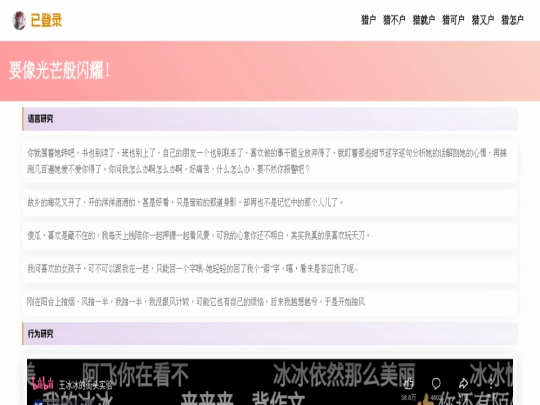Open the video's three-dot more options

point(491,383)
